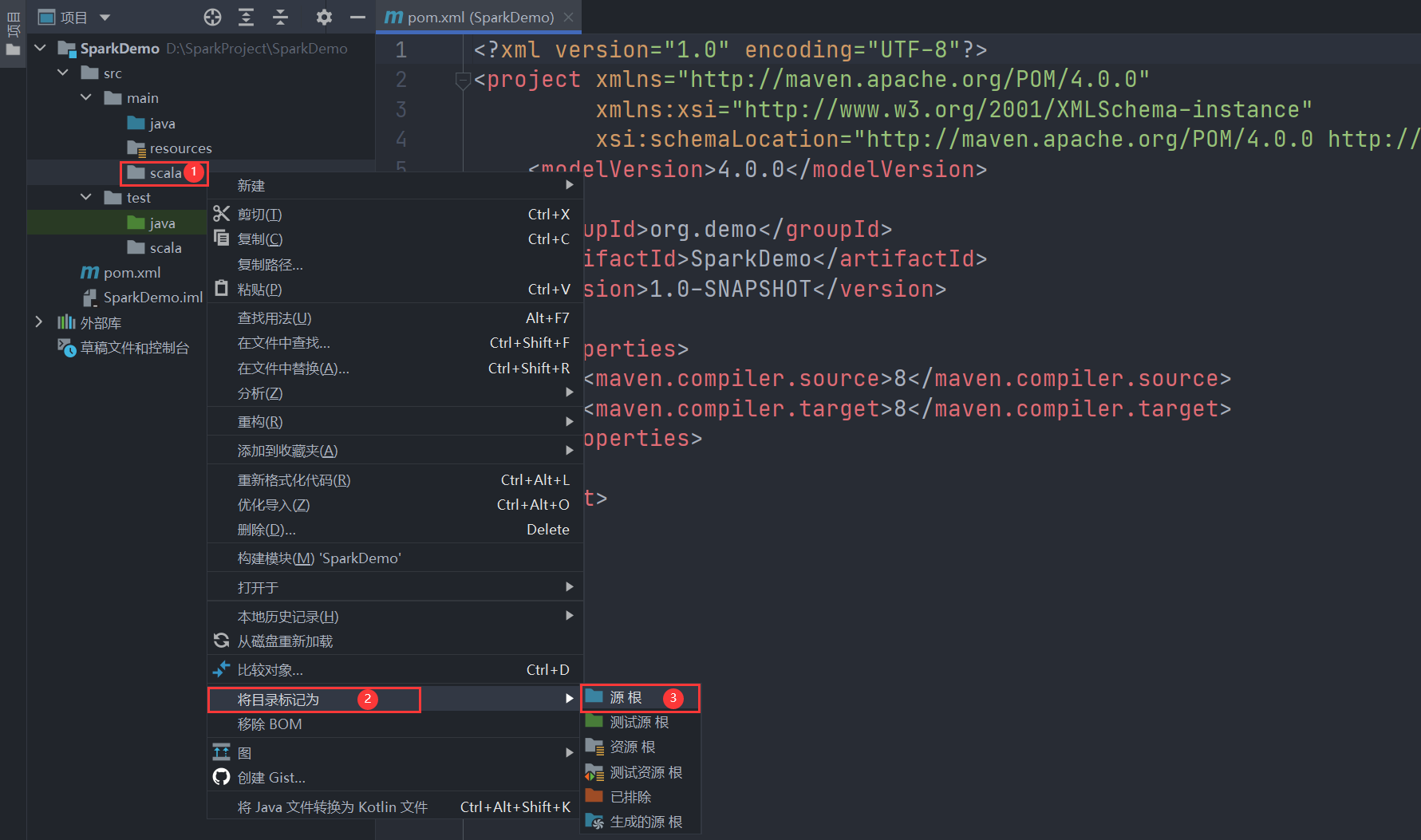The image size is (1421, 840).
Task: Select the scala folder under main
Action: [x=154, y=172]
